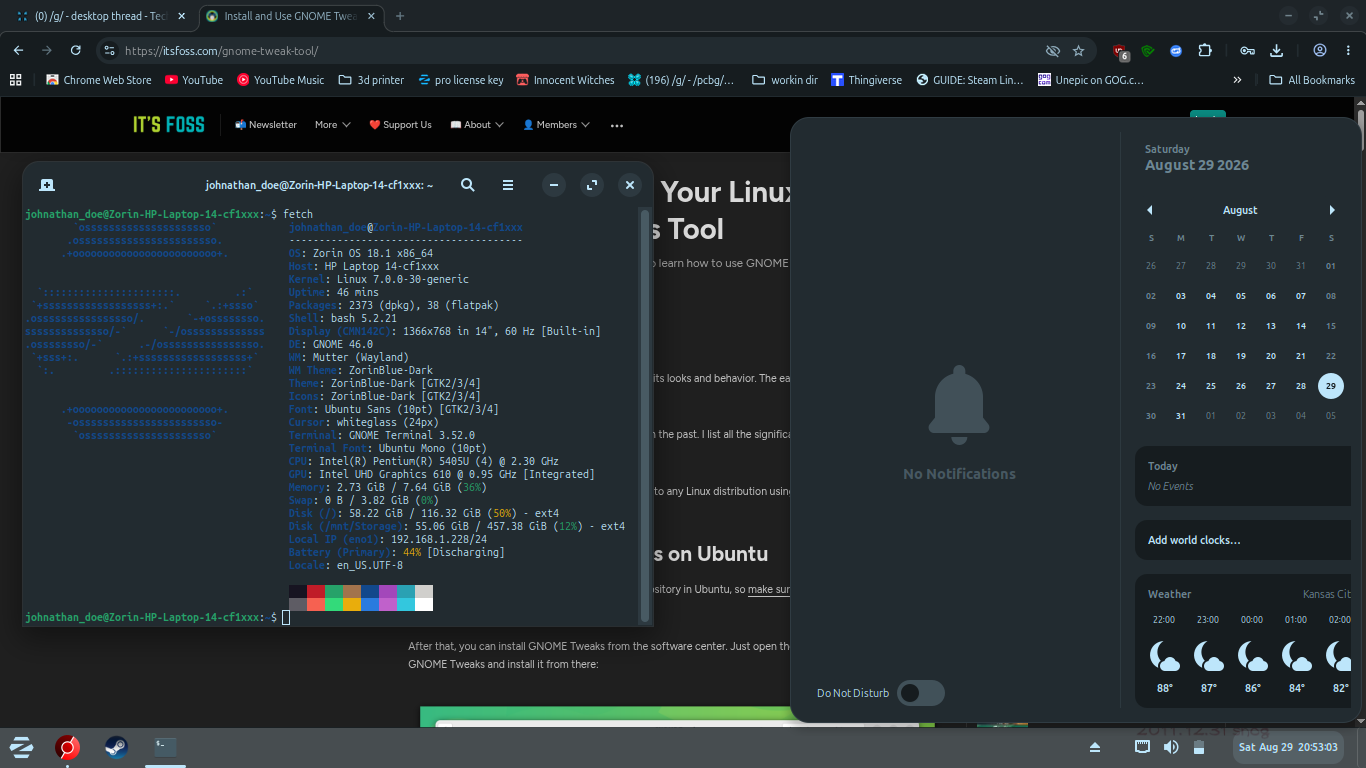The image size is (1366, 768).
Task: Go to next month in calendar
Action: click(1332, 210)
